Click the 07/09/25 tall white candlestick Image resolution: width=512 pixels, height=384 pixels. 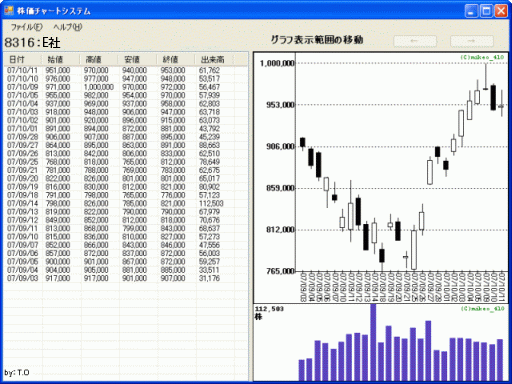pyautogui.click(x=414, y=250)
